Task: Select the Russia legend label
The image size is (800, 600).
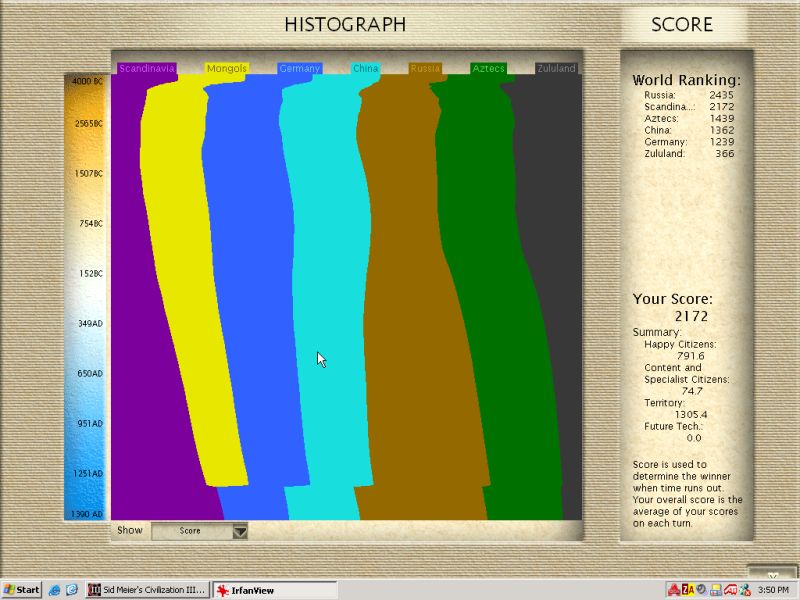Action: click(x=425, y=69)
